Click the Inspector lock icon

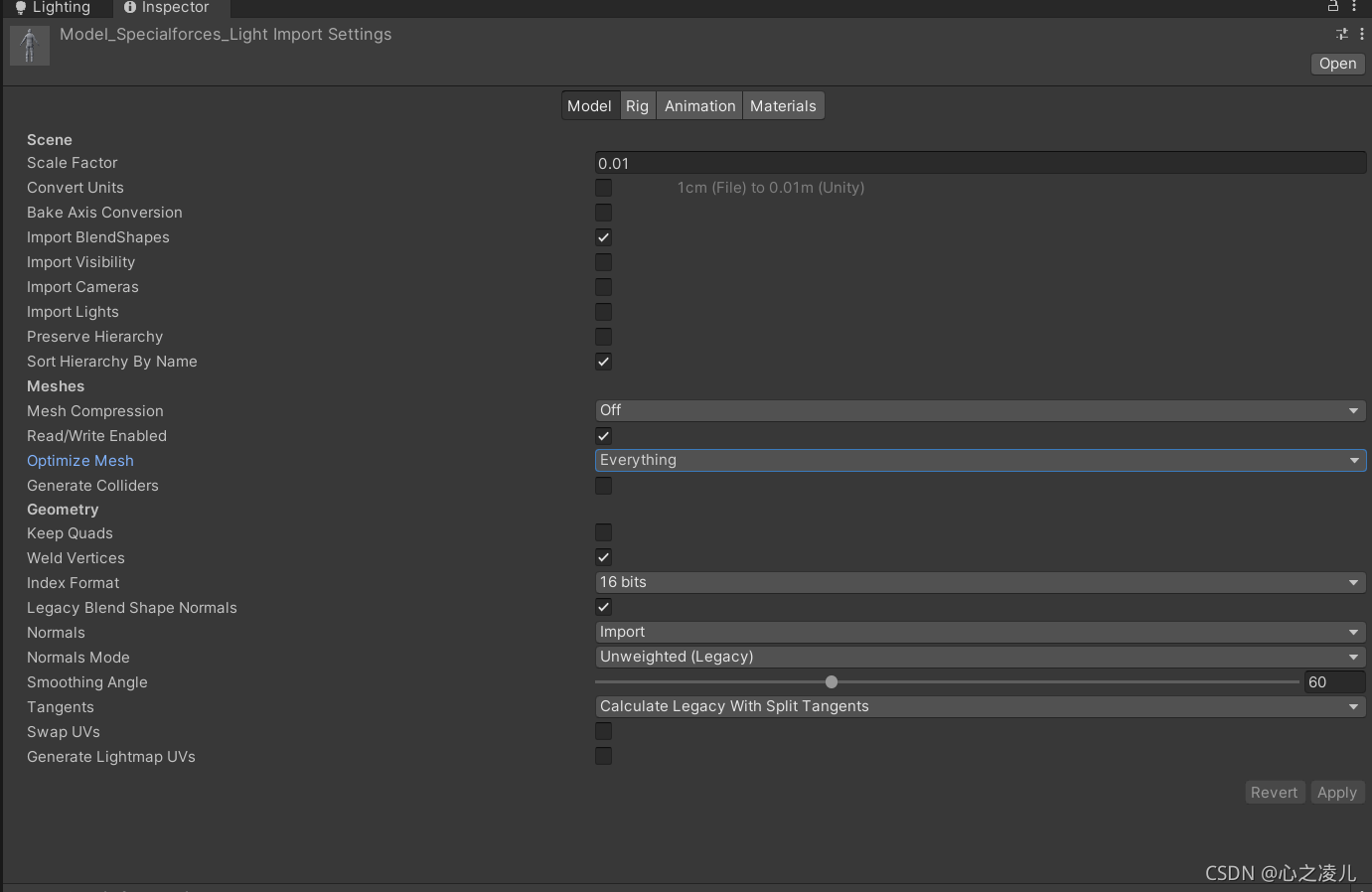point(1333,6)
